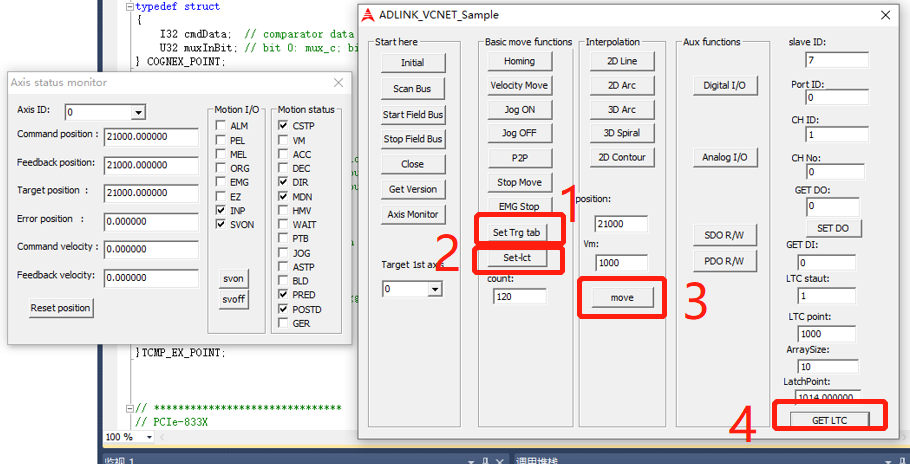Toggle the ORG checkbox
The width and height of the screenshot is (910, 464).
[221, 168]
